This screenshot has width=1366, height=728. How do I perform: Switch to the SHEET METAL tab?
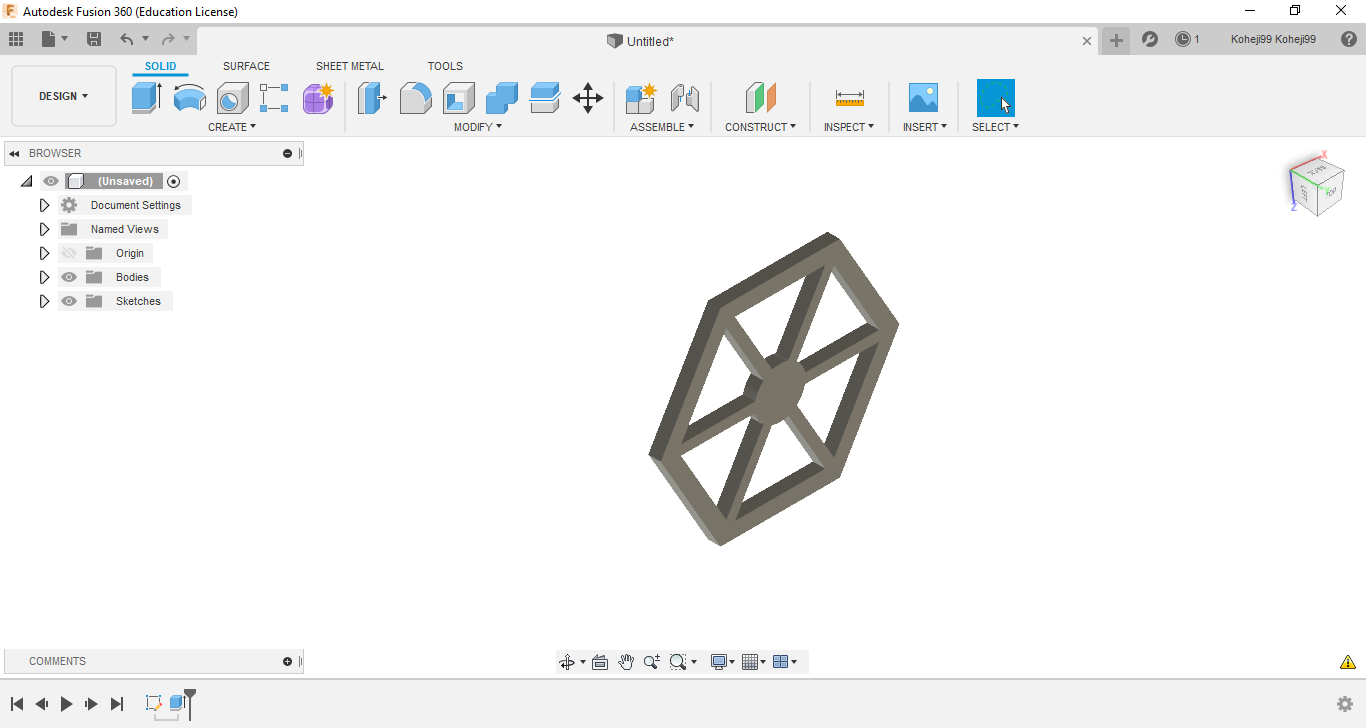pyautogui.click(x=350, y=67)
